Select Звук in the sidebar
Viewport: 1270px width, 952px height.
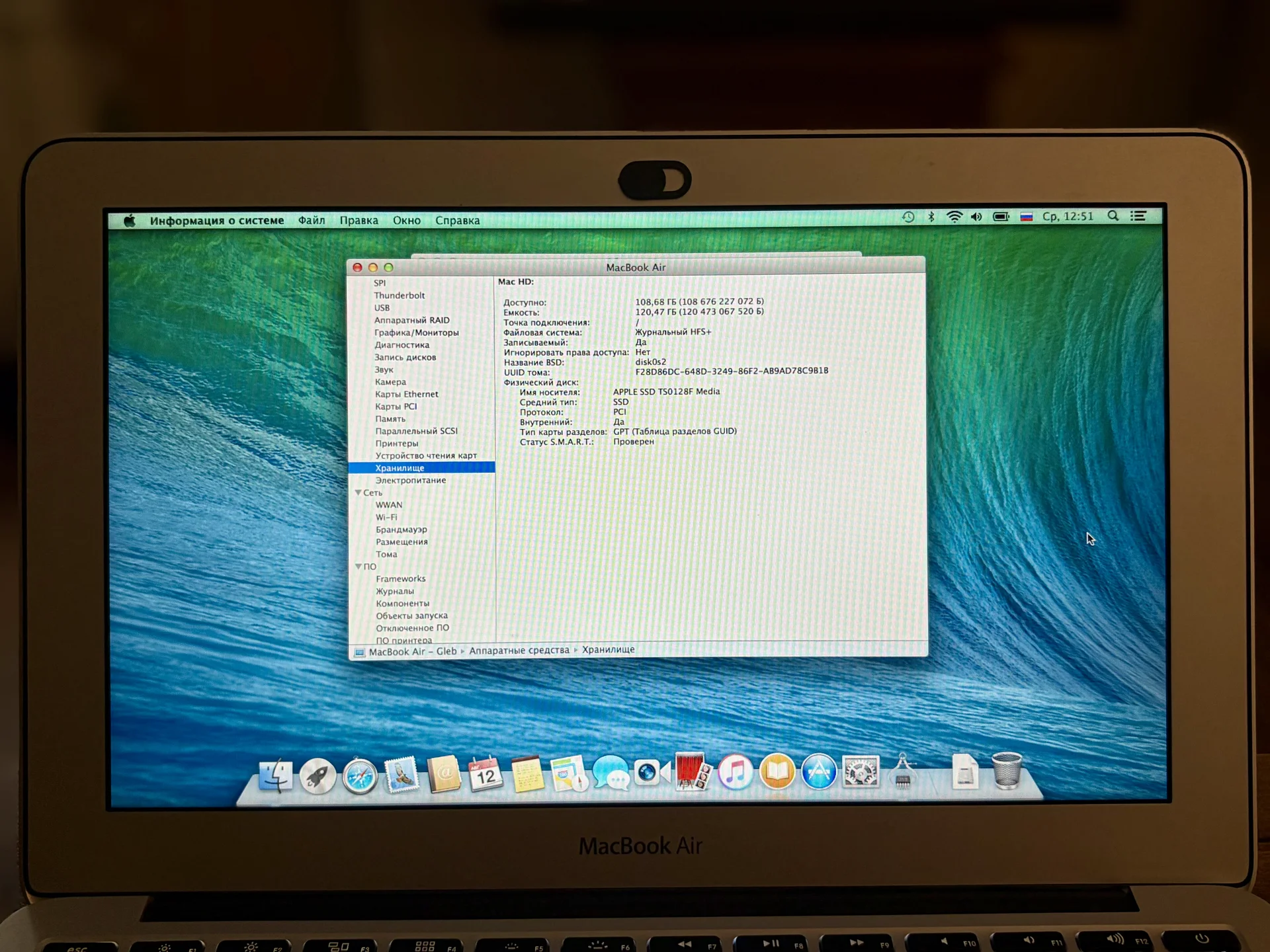[384, 370]
